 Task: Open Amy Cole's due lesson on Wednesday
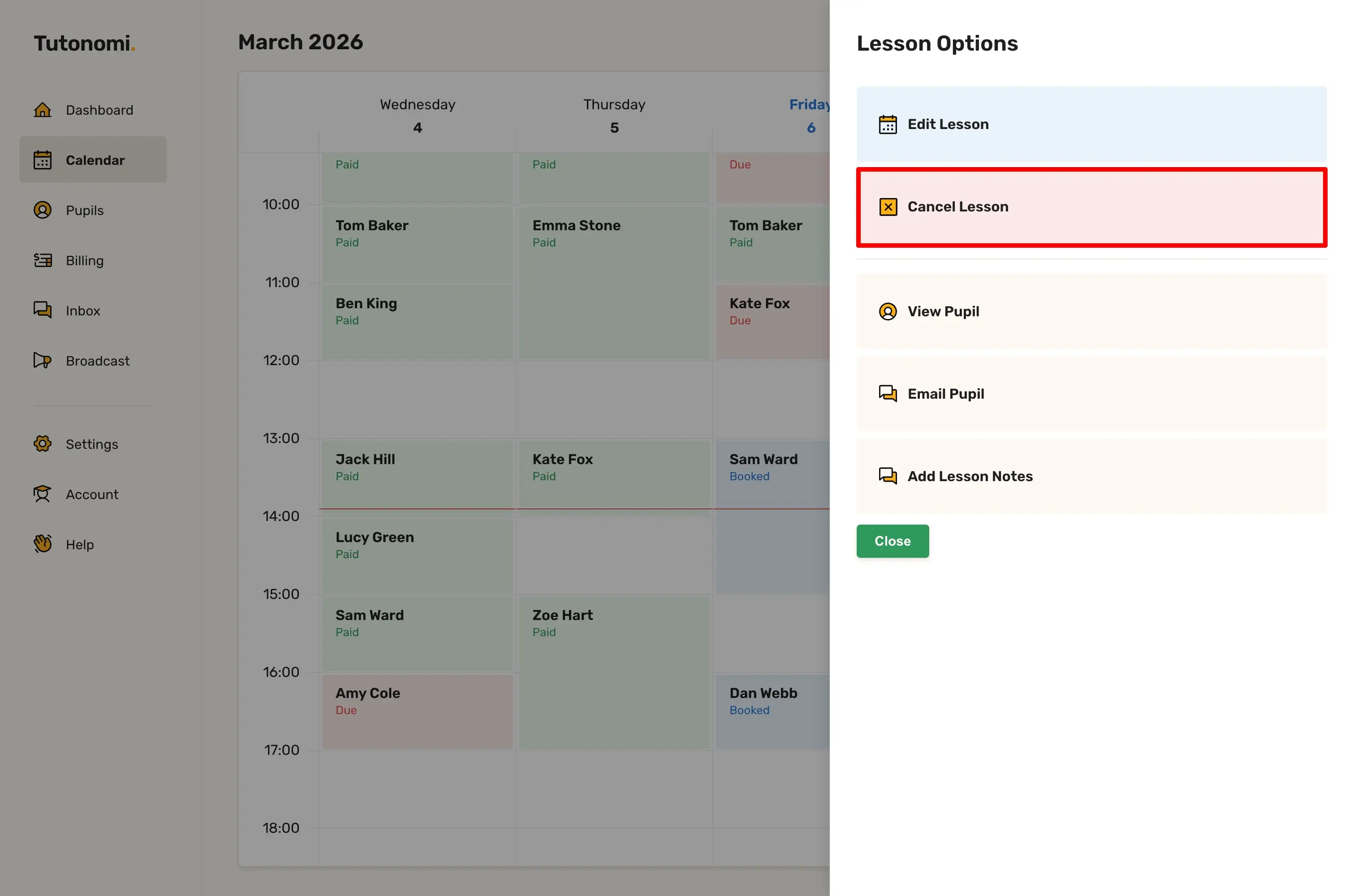click(417, 711)
